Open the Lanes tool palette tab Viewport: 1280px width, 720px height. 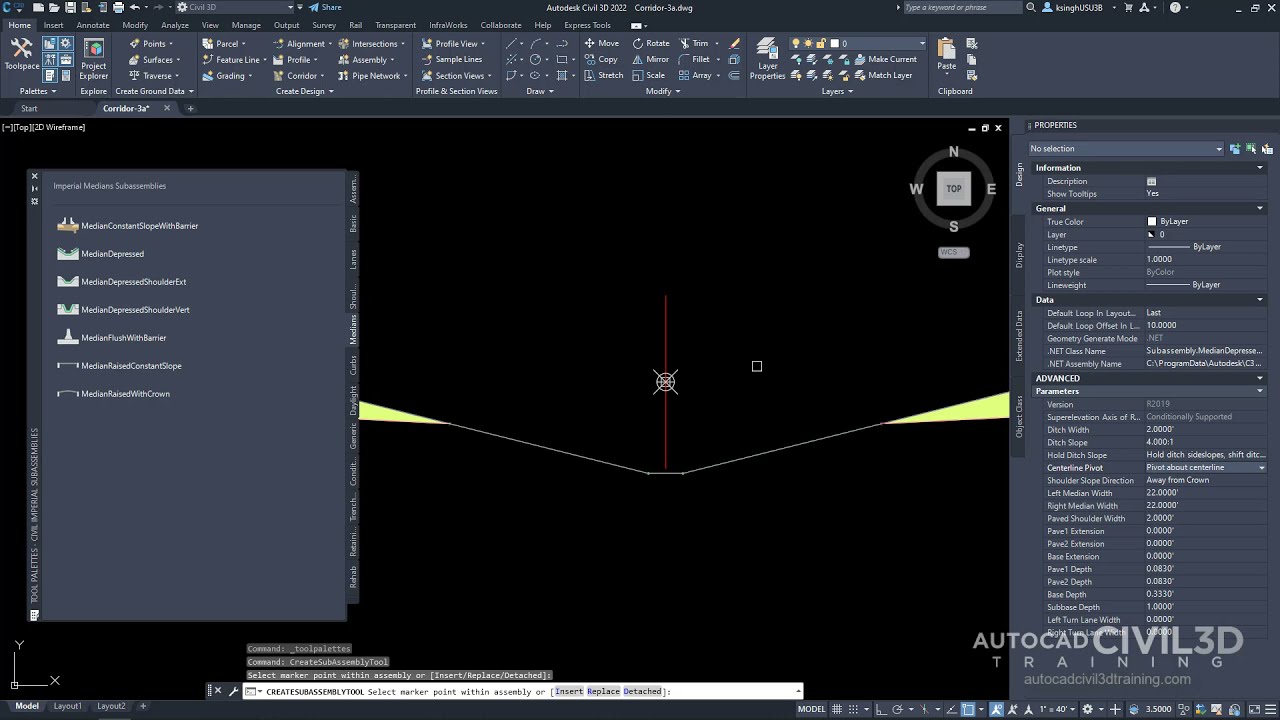coord(353,259)
